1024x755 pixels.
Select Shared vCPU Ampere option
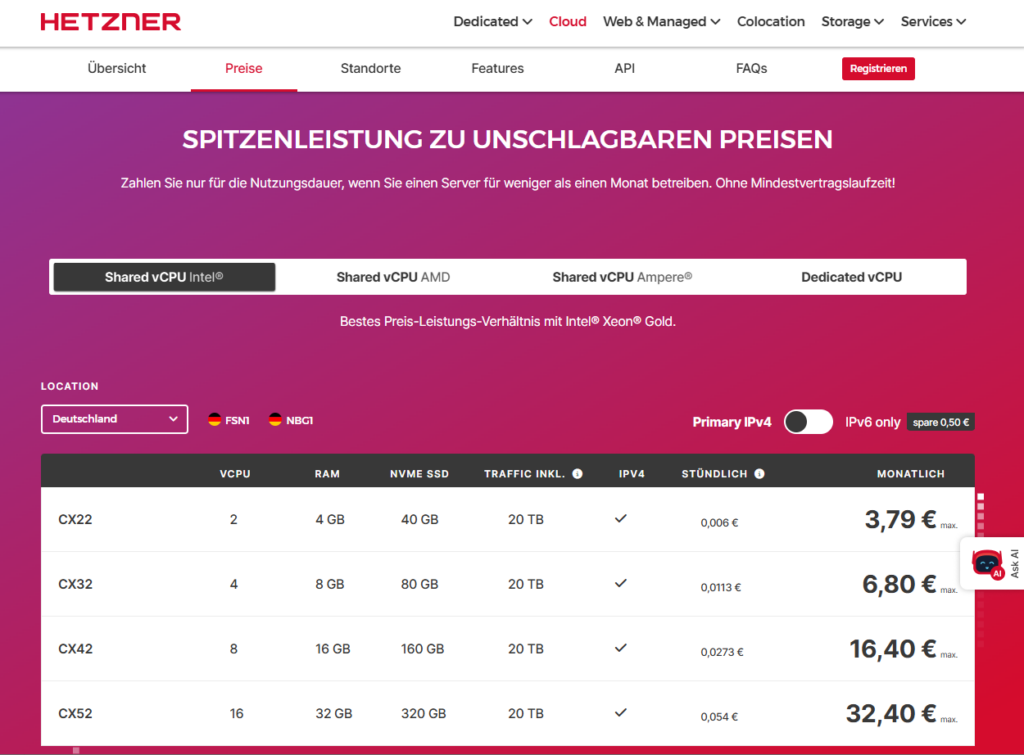(x=622, y=277)
